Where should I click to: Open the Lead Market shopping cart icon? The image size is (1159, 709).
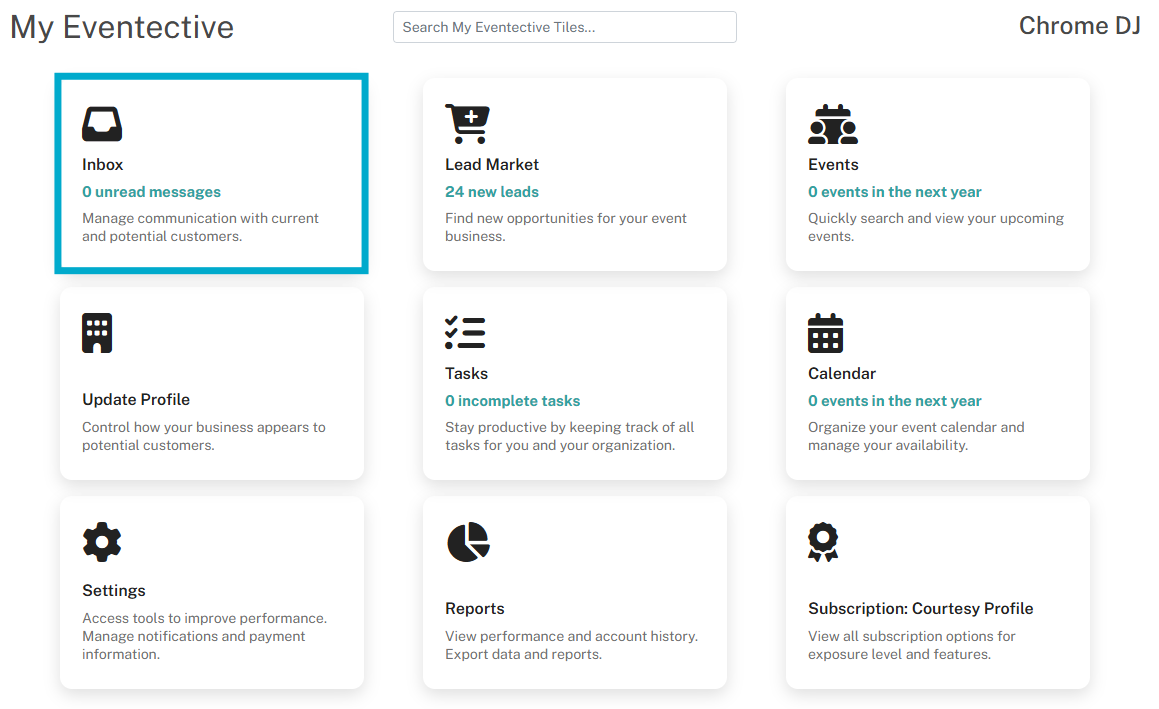(x=467, y=124)
